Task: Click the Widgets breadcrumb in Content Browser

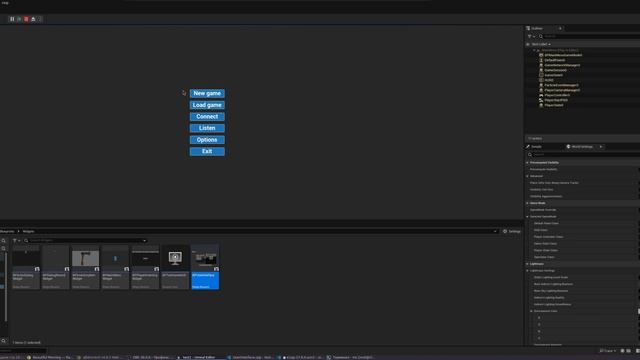Action: [29, 231]
